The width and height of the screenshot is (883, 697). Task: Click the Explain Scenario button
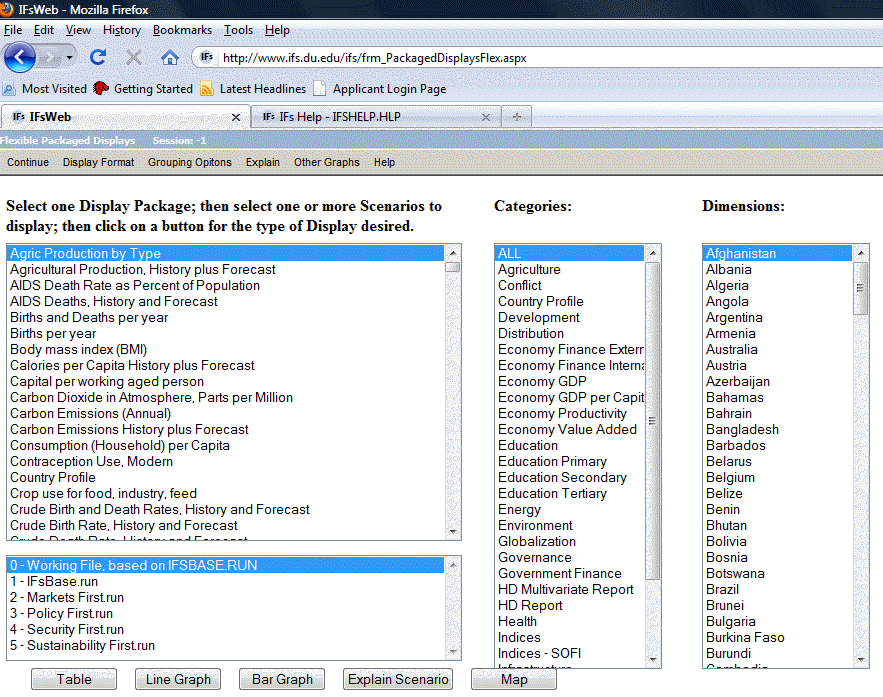[397, 679]
